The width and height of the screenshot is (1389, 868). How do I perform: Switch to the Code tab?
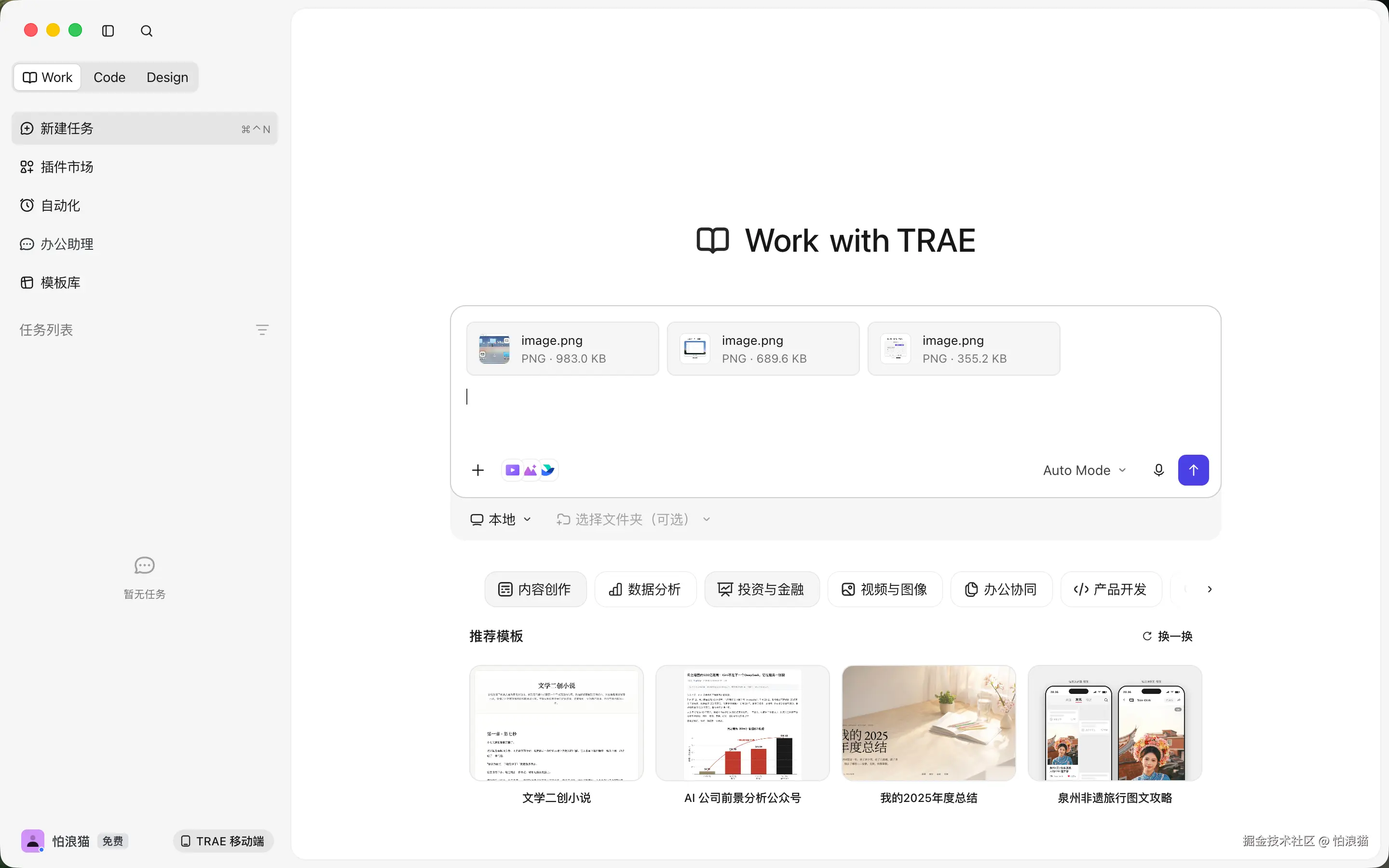click(109, 78)
